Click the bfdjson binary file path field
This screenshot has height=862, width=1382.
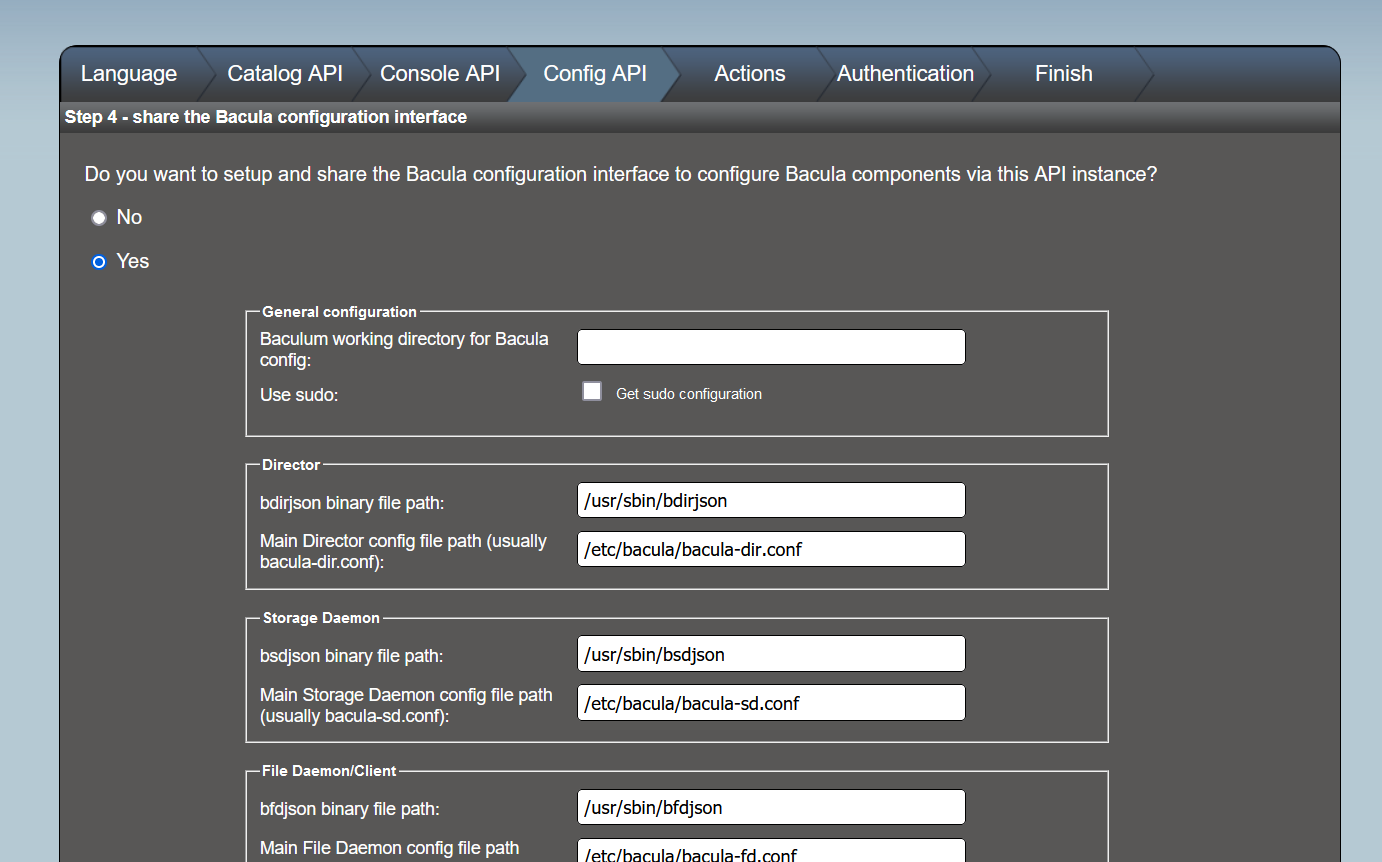pos(771,808)
